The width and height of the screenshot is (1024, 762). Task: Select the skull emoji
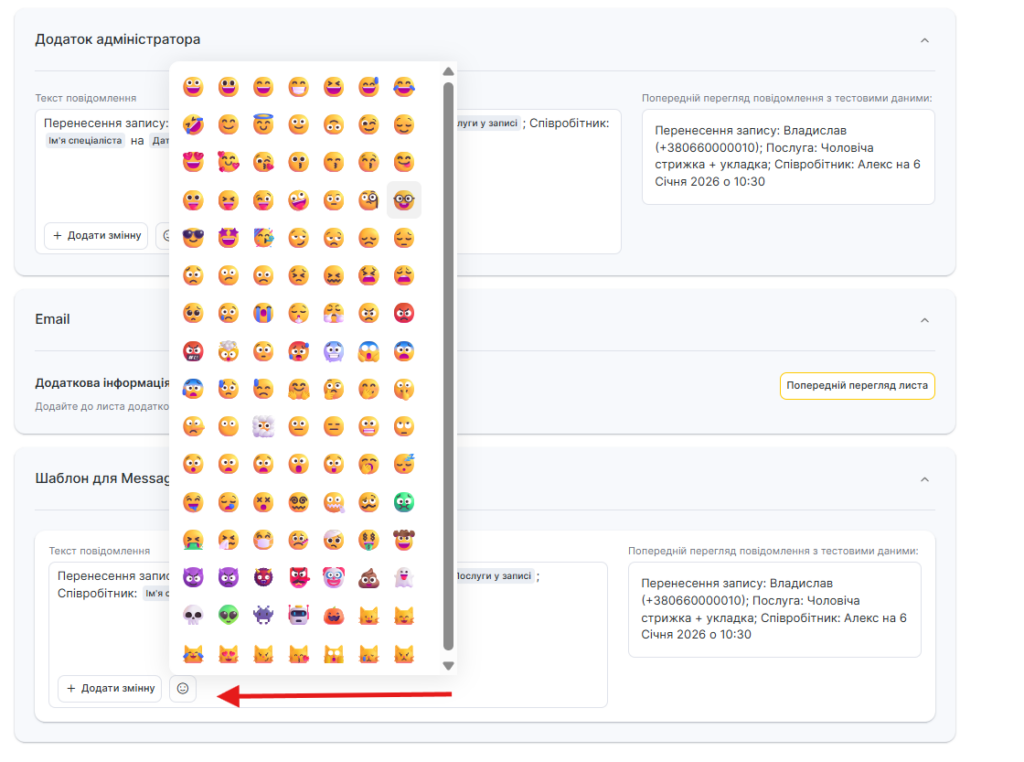(x=193, y=615)
